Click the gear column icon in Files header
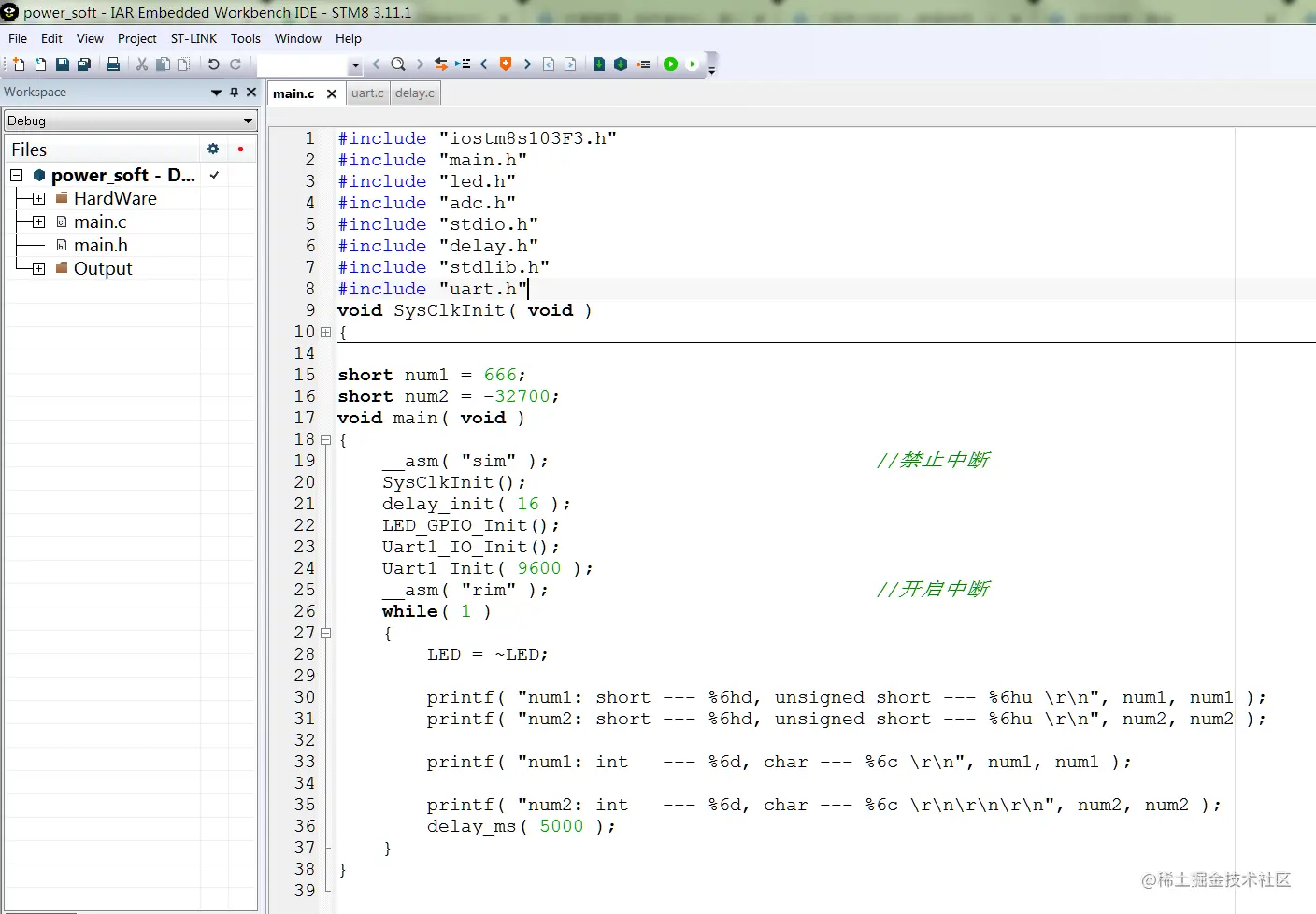 point(213,150)
